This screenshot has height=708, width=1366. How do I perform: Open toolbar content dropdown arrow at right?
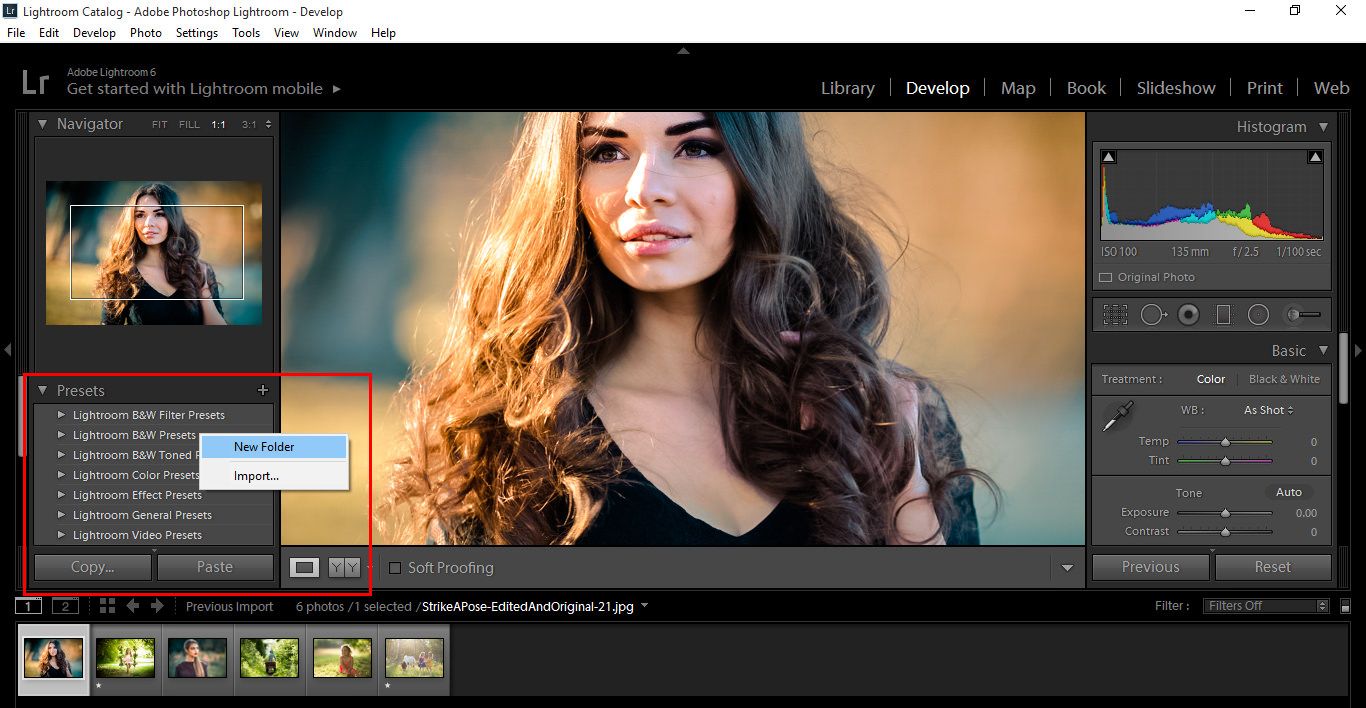(1067, 568)
